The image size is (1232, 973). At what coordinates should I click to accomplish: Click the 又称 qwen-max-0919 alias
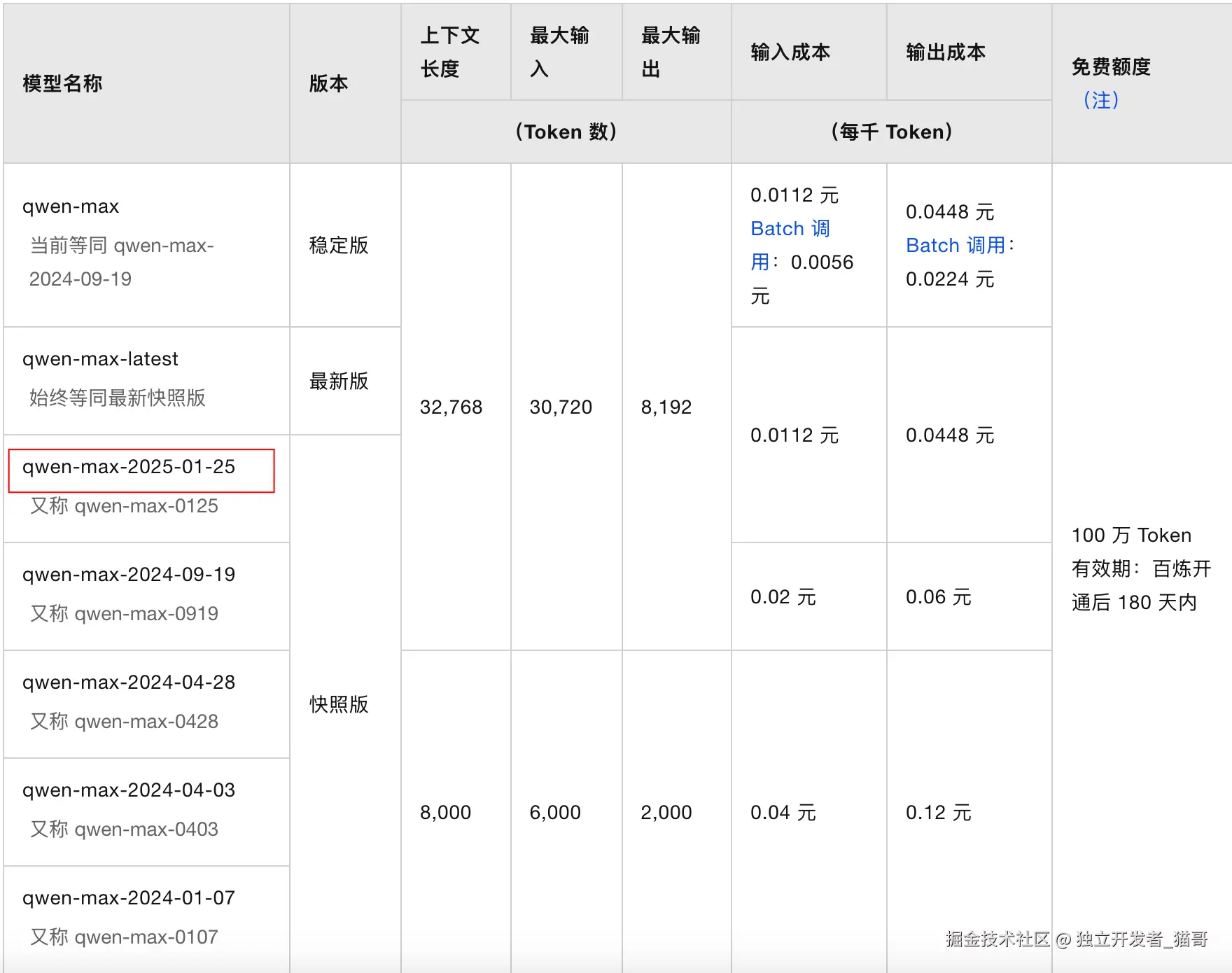[x=124, y=614]
